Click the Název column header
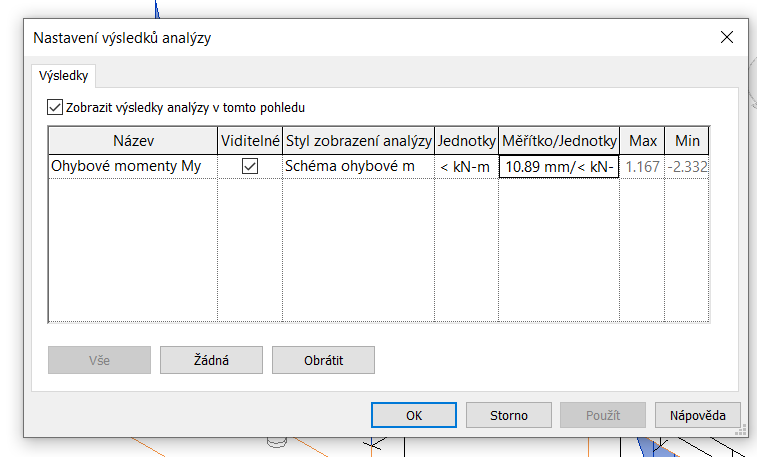757x457 pixels. (133, 141)
